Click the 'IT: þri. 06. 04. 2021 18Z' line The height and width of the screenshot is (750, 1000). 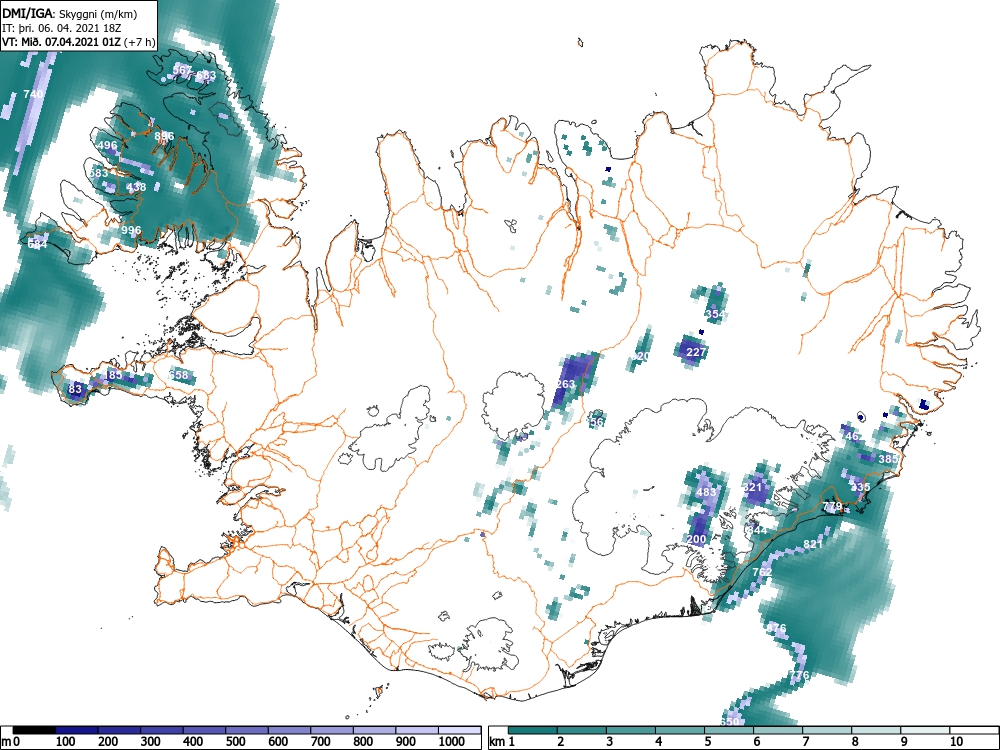(62, 28)
